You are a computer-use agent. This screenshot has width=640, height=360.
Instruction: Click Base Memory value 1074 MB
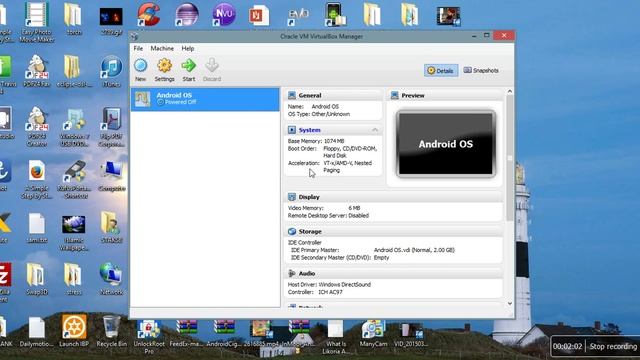(334, 141)
